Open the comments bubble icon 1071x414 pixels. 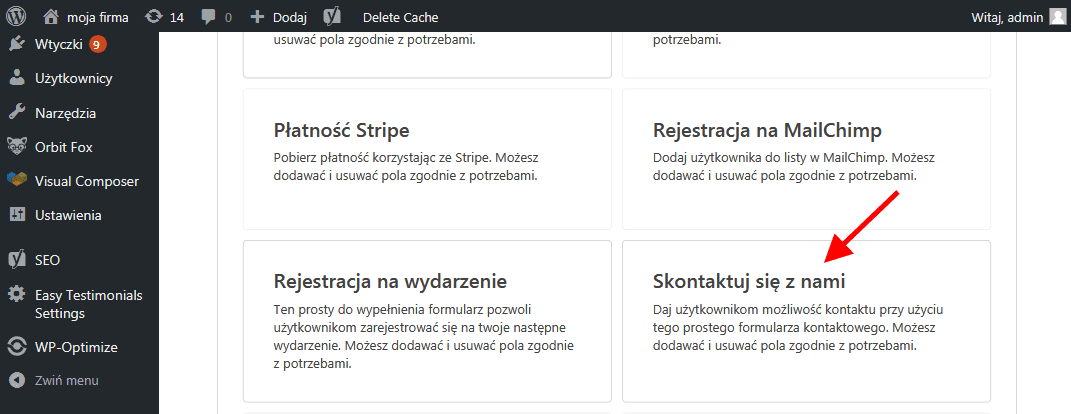click(209, 17)
